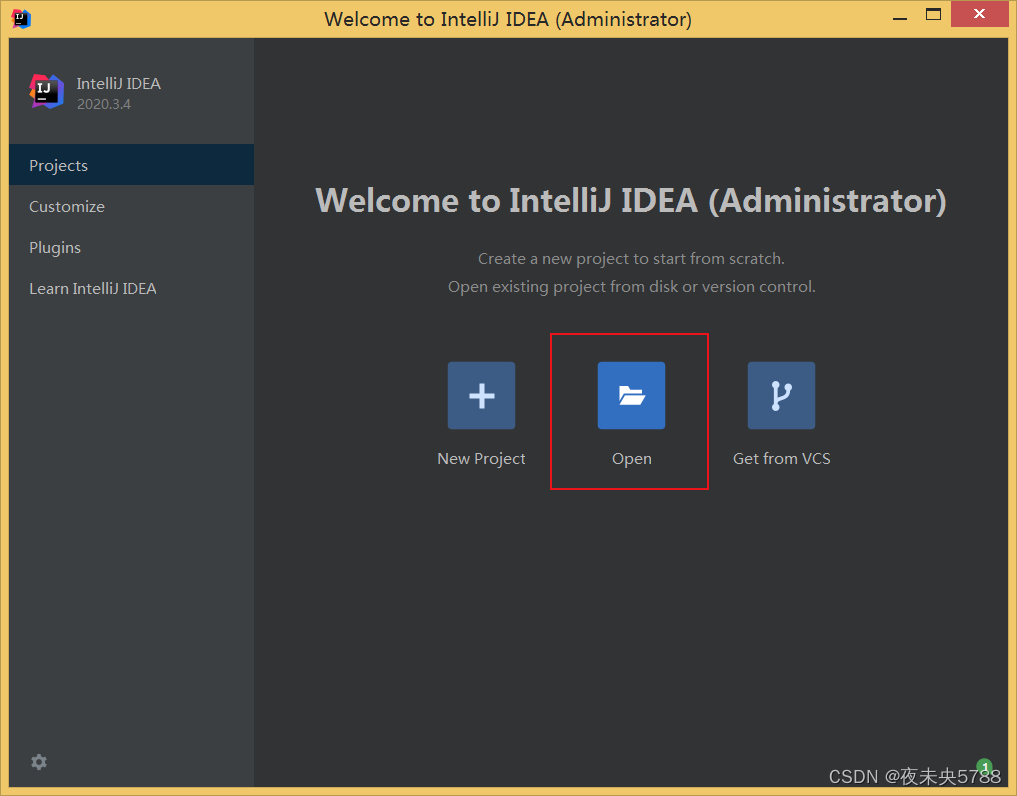Go to Learn IntelliJ IDEA tab
The width and height of the screenshot is (1017, 796).
(132, 289)
